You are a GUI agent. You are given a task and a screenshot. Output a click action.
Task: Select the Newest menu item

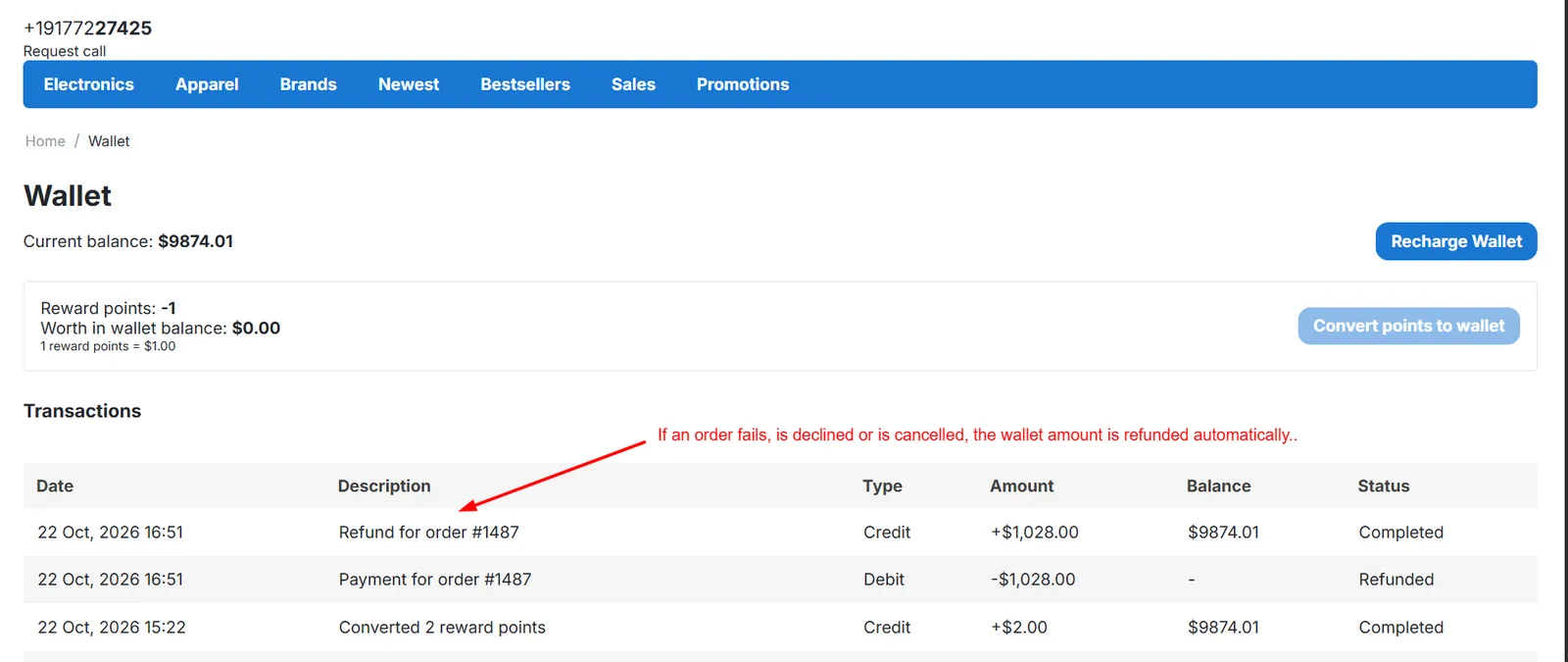[x=409, y=84]
